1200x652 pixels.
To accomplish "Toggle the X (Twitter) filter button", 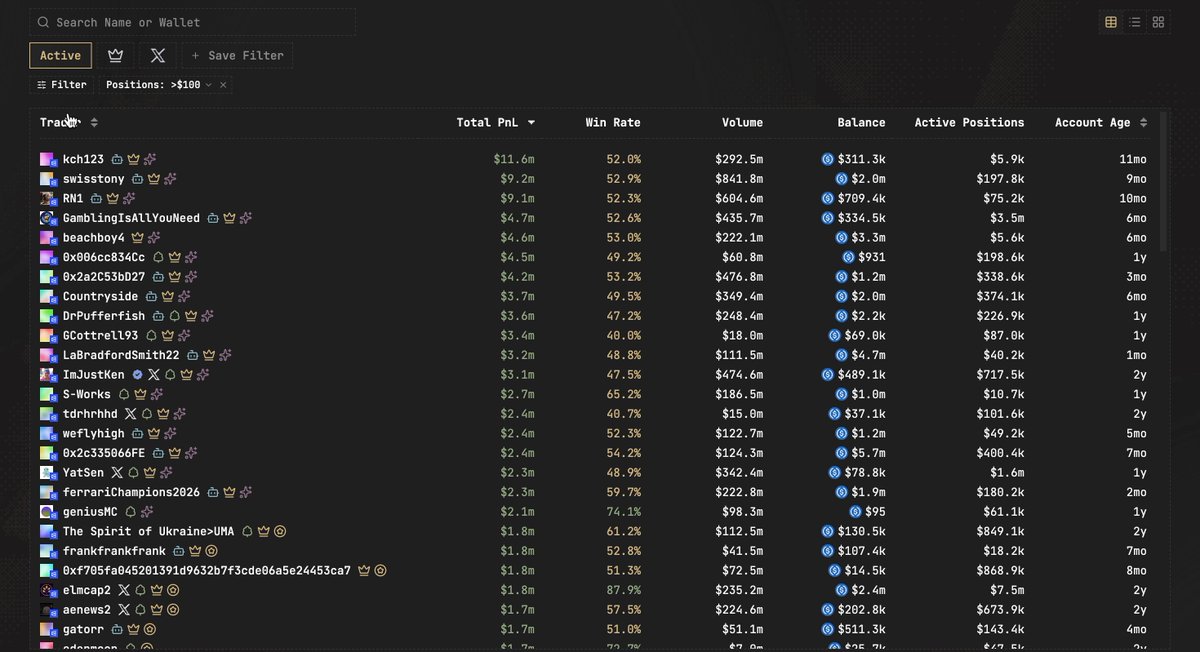I will coord(157,56).
